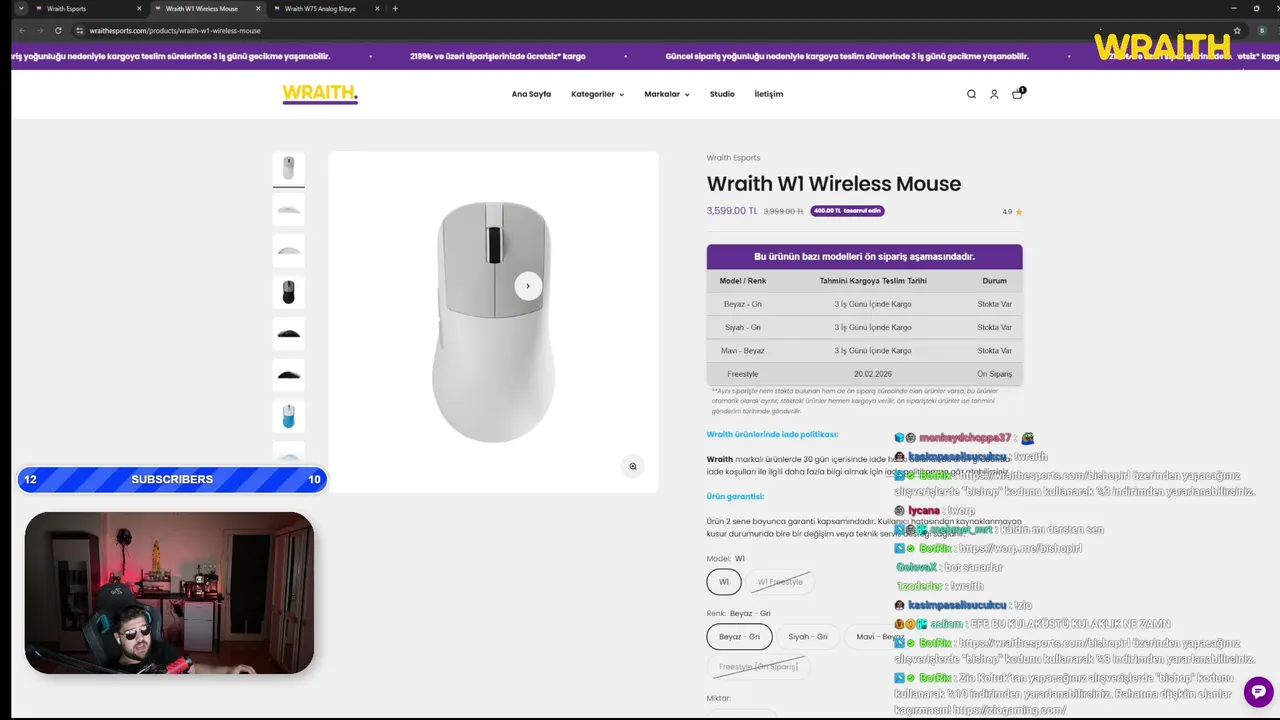Click Wraith ürünlerinde iade politikası heading
The width and height of the screenshot is (1280, 720).
(x=772, y=434)
